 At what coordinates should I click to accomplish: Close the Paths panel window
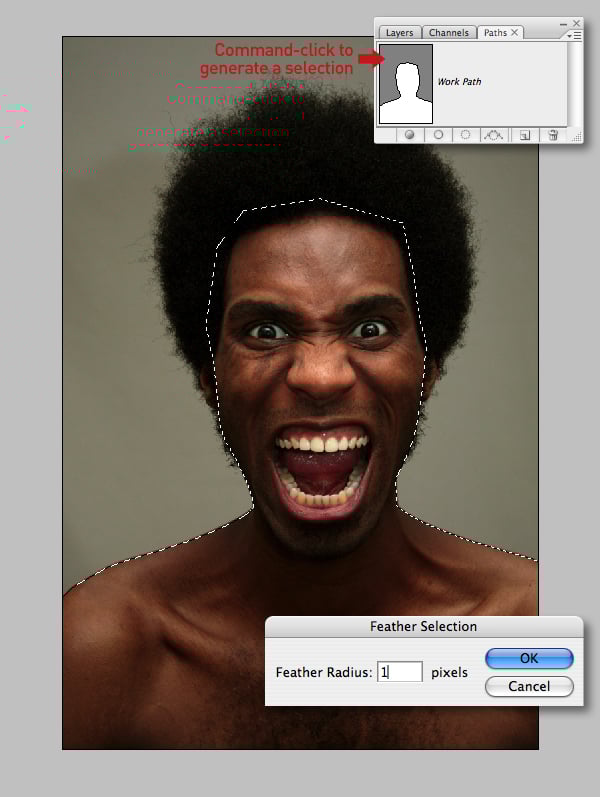point(576,23)
